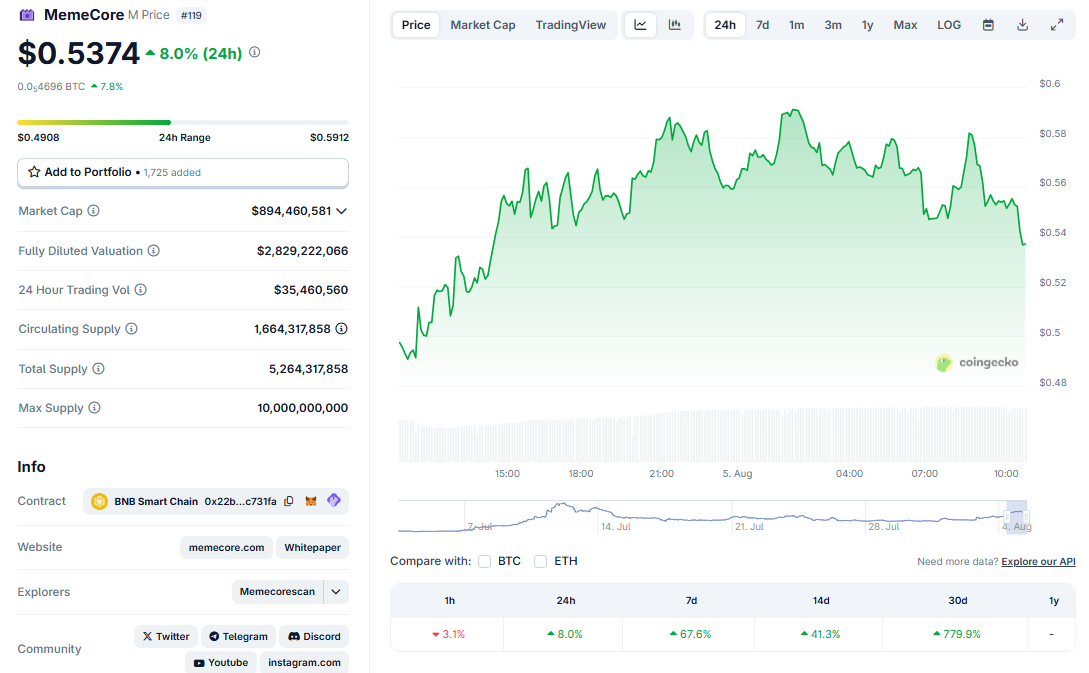This screenshot has height=673, width=1089.
Task: Click the info icon beside 1,664,317,858 value
Action: pos(342,329)
